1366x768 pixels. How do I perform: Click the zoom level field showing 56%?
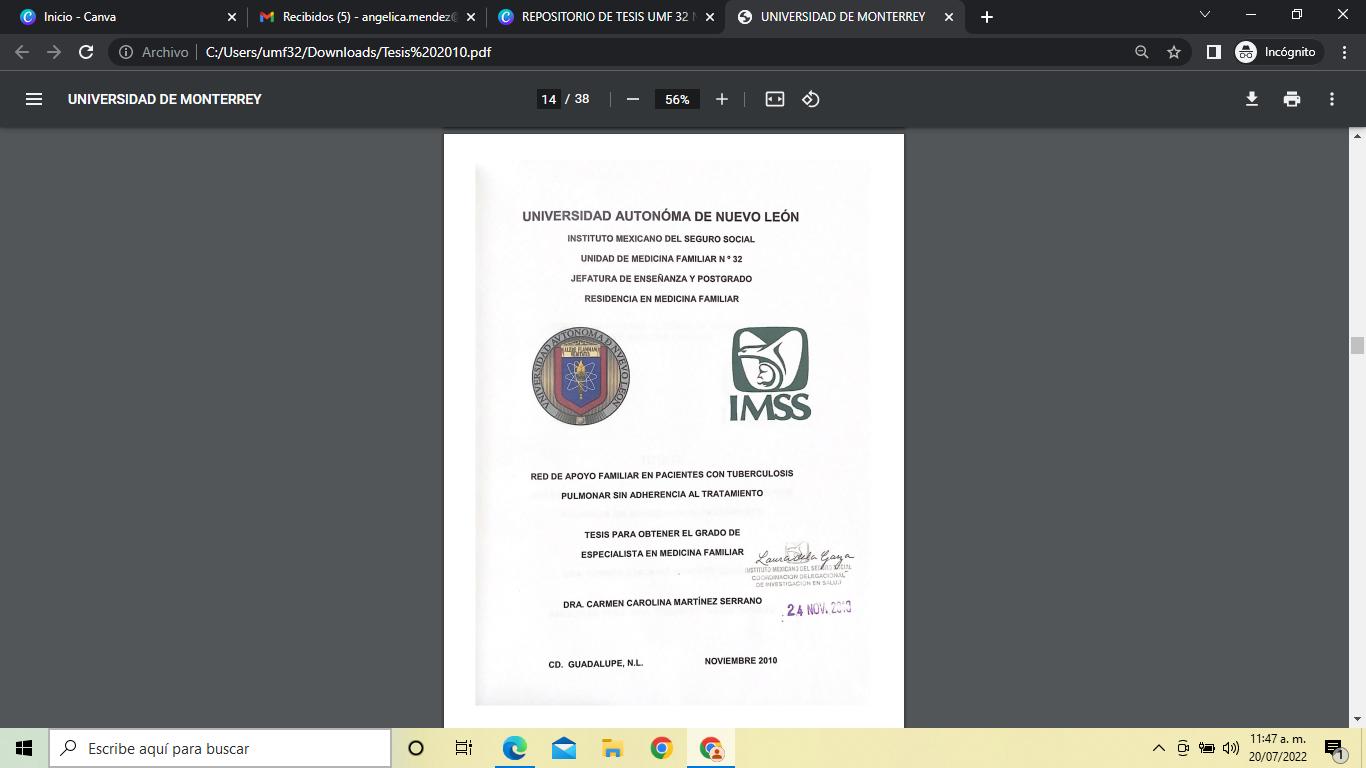677,99
